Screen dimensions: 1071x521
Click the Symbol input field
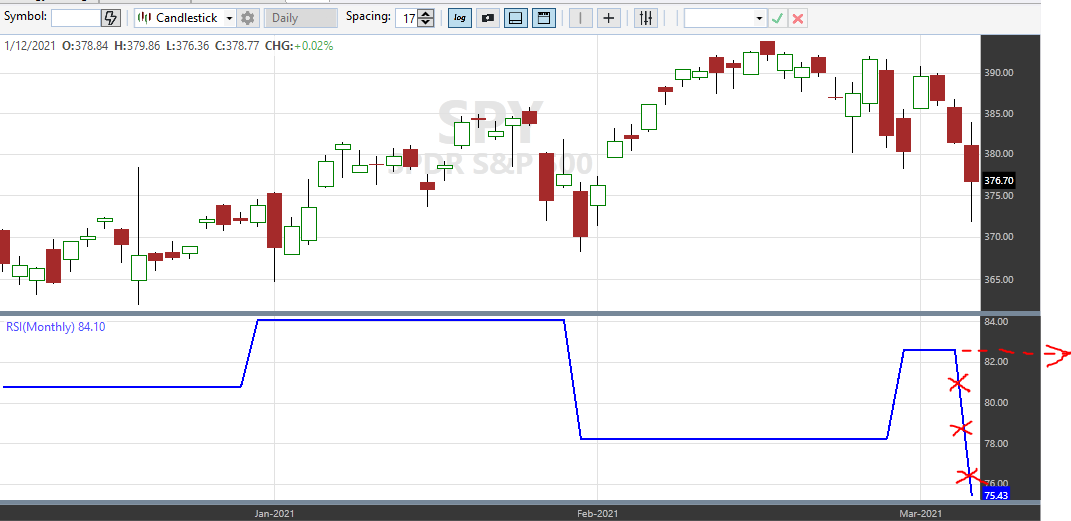[x=76, y=18]
